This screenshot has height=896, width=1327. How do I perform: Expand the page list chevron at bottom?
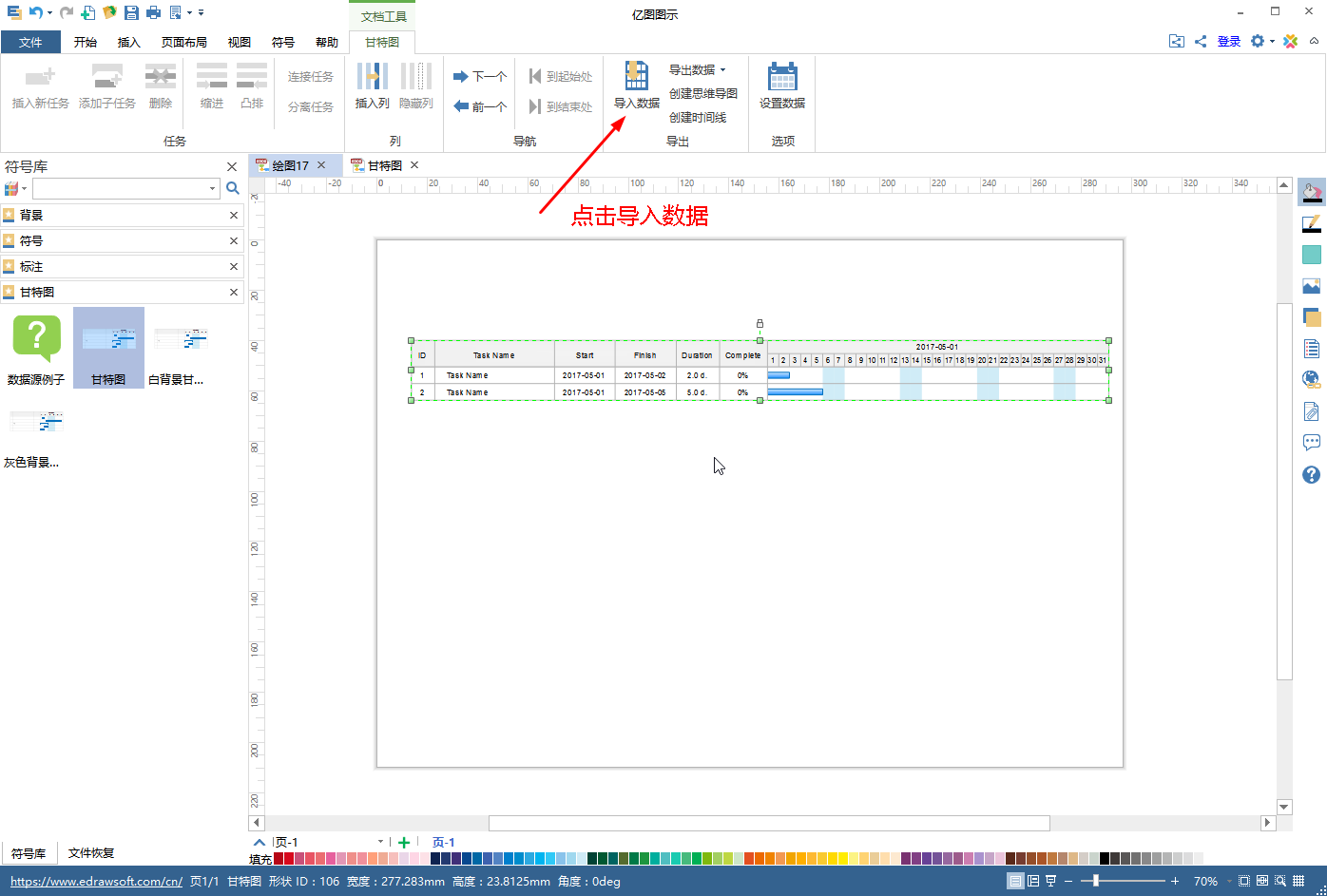tap(260, 842)
